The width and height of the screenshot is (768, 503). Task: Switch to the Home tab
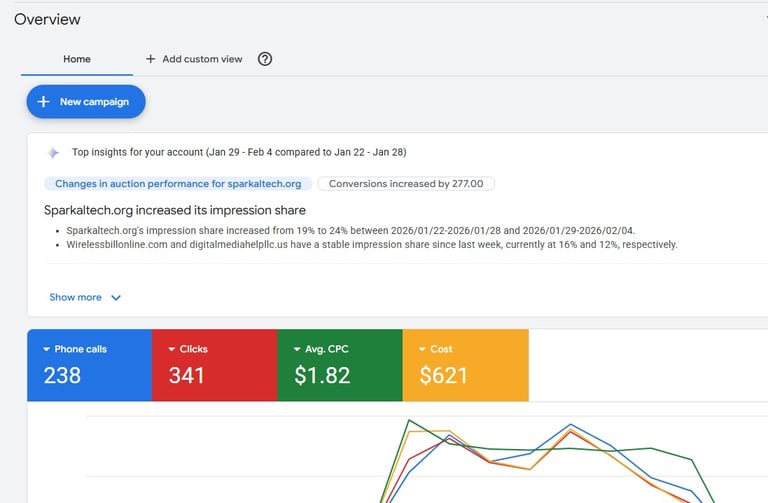[x=77, y=59]
